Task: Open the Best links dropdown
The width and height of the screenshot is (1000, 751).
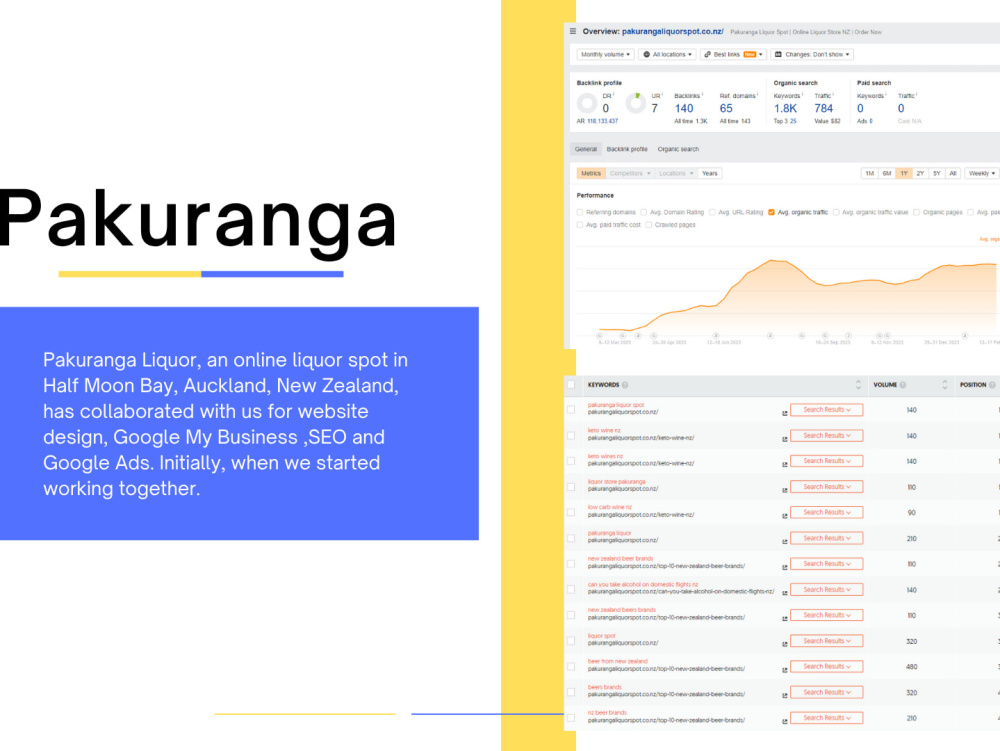Action: pyautogui.click(x=733, y=55)
